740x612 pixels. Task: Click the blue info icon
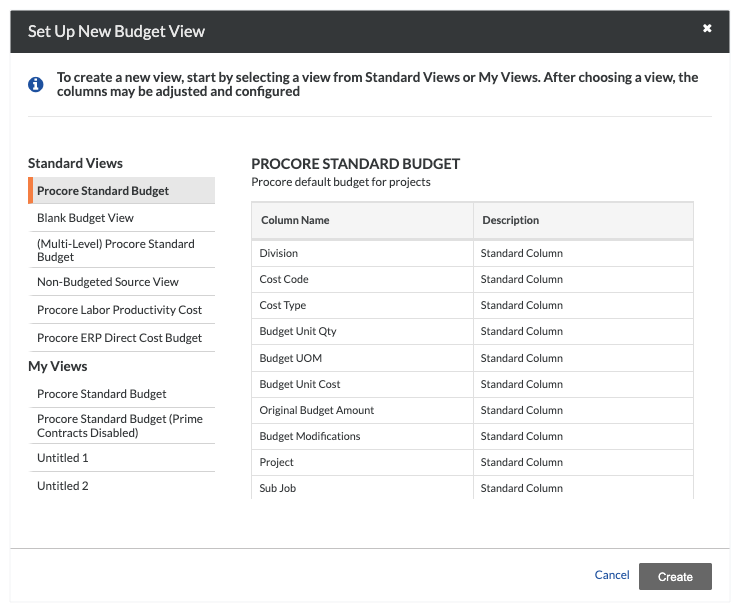(x=35, y=84)
